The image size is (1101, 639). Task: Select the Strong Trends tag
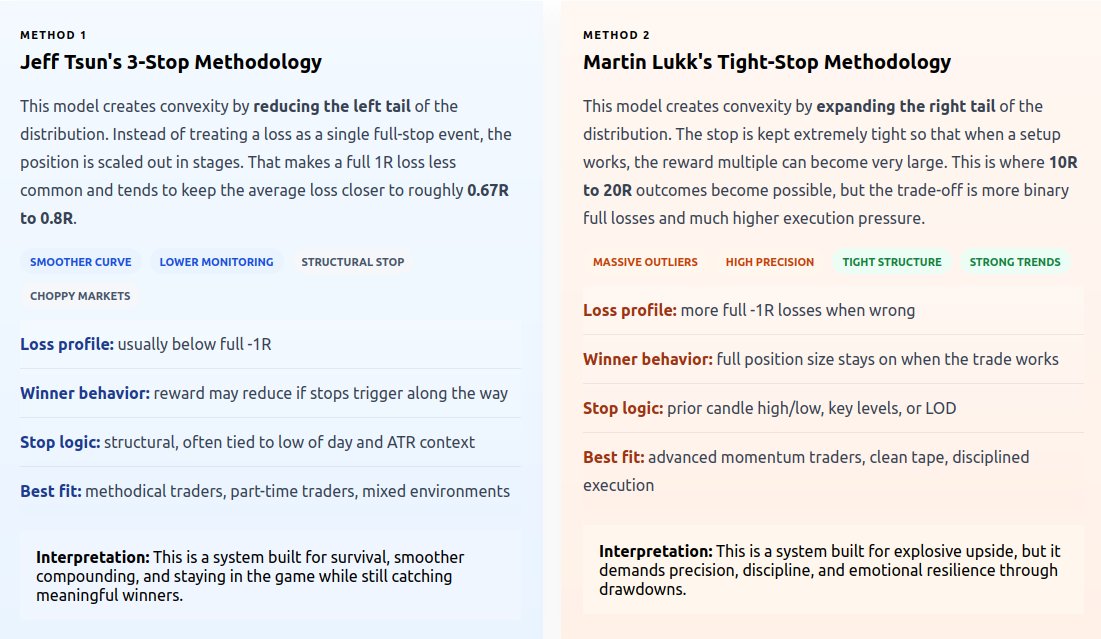pyautogui.click(x=1015, y=262)
